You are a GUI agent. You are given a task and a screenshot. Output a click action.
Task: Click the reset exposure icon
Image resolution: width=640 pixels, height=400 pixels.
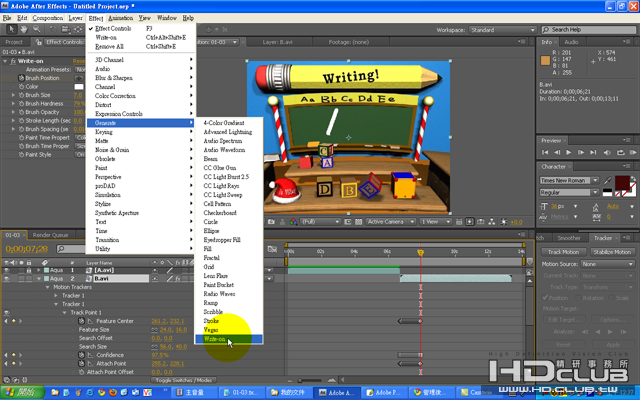point(504,222)
